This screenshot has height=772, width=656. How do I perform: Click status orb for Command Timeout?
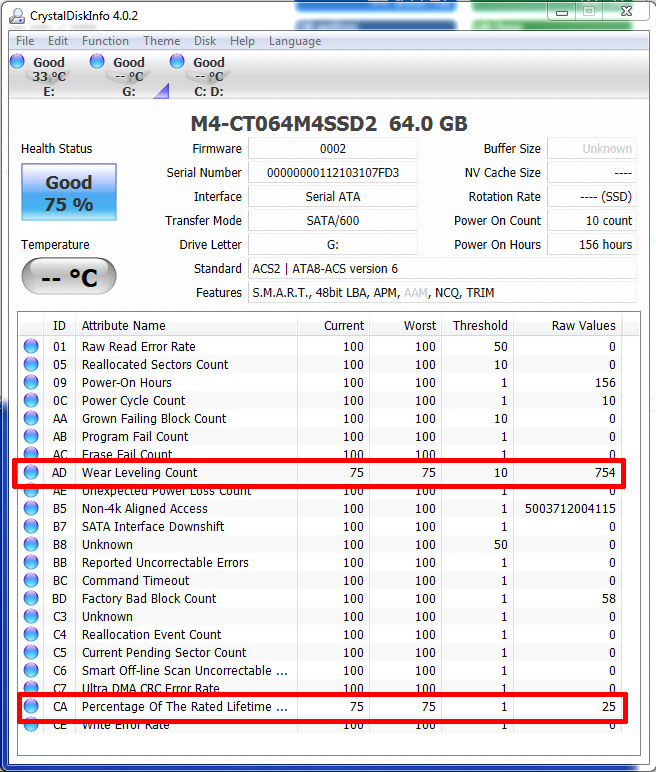31,580
